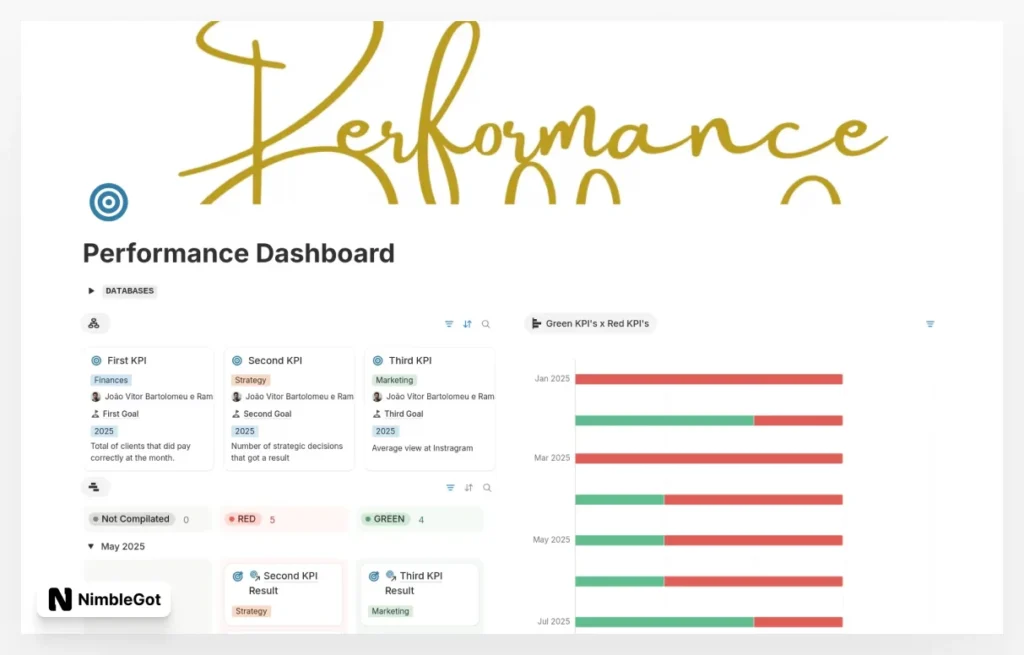The image size is (1024, 655).
Task: Click the filter icon beside the bar chart
Action: (930, 323)
